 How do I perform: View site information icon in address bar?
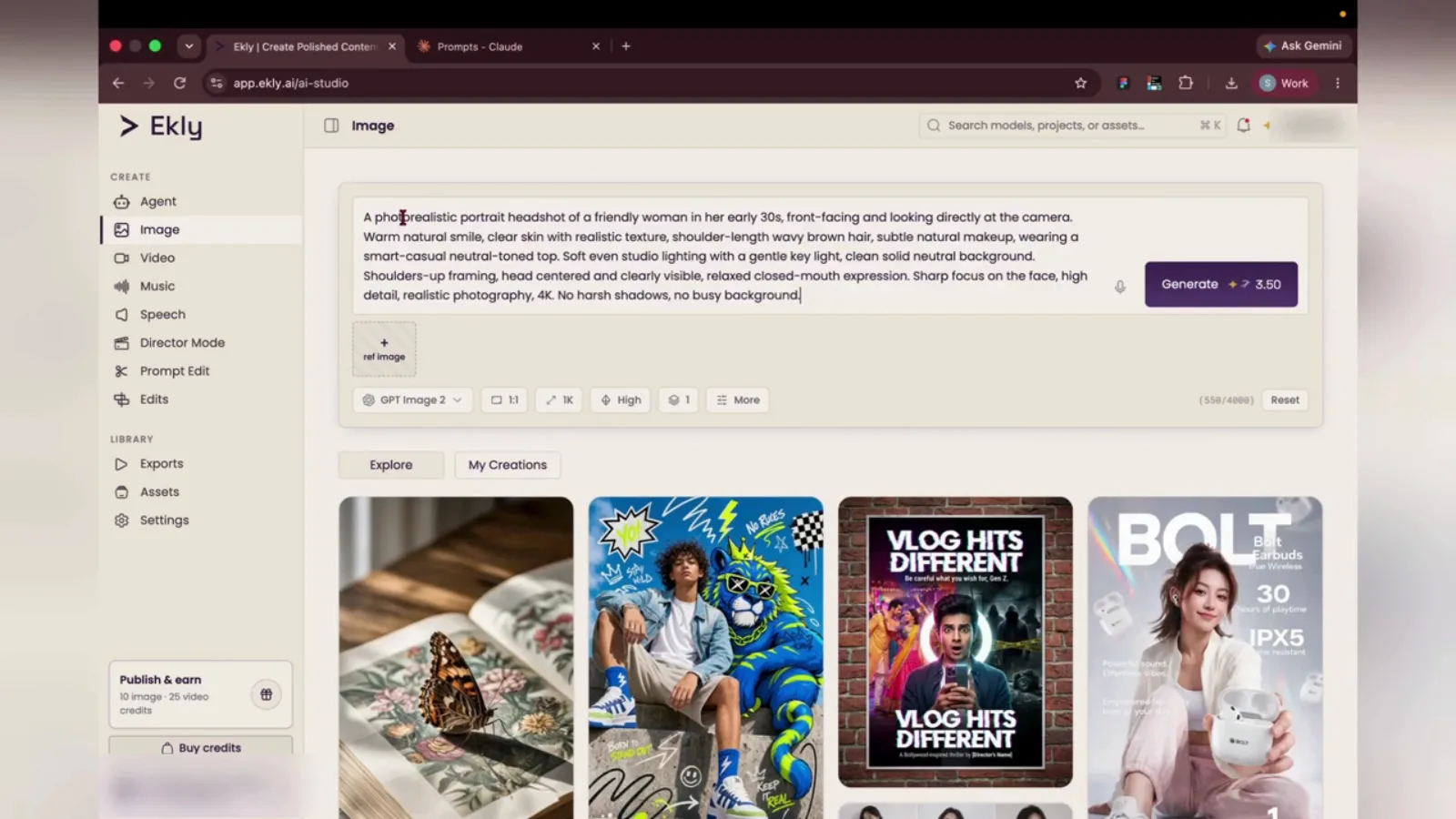coord(217,83)
